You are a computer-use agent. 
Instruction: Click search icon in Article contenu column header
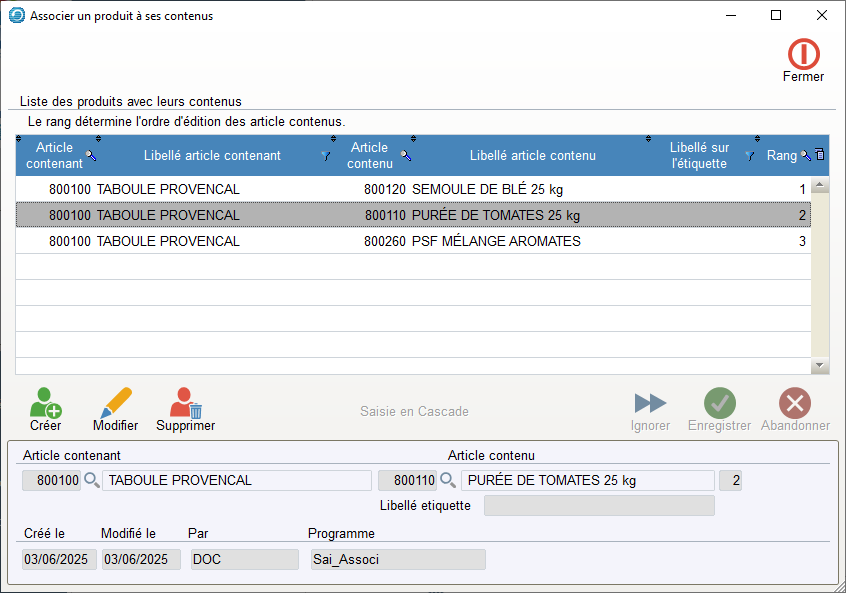tap(405, 156)
